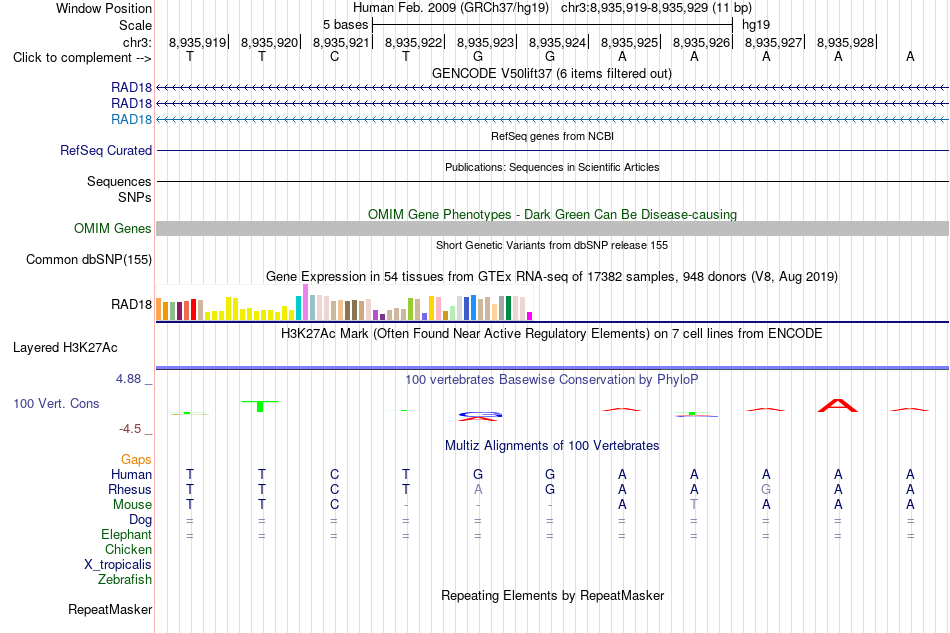Select the Elephant species row label

coord(126,534)
